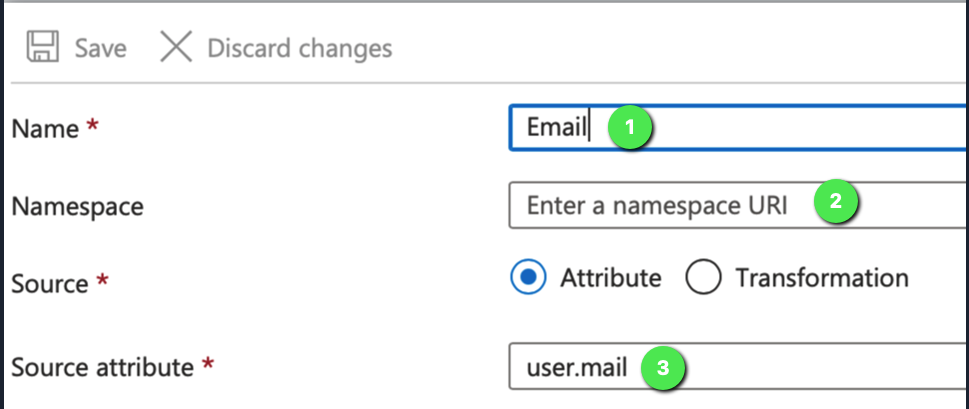Choose the Transformation option text label

click(822, 277)
